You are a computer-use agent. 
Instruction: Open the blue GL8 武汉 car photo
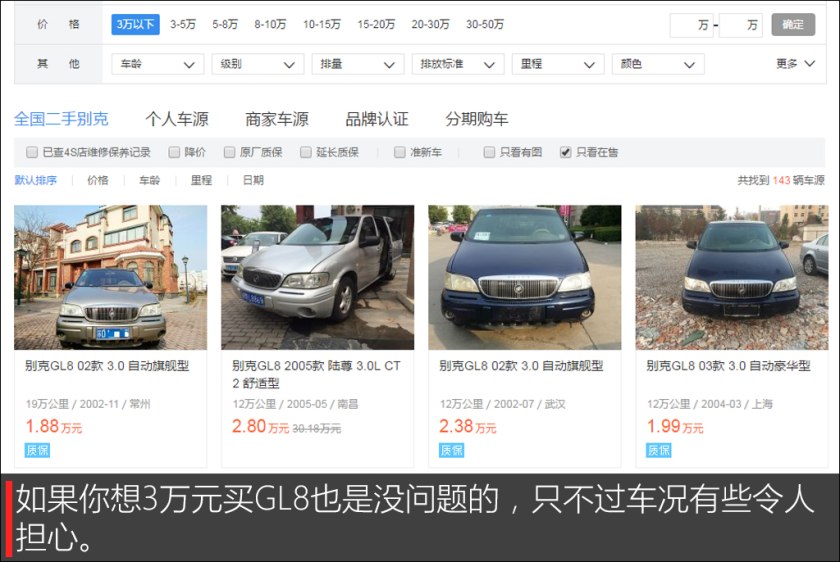(525, 278)
